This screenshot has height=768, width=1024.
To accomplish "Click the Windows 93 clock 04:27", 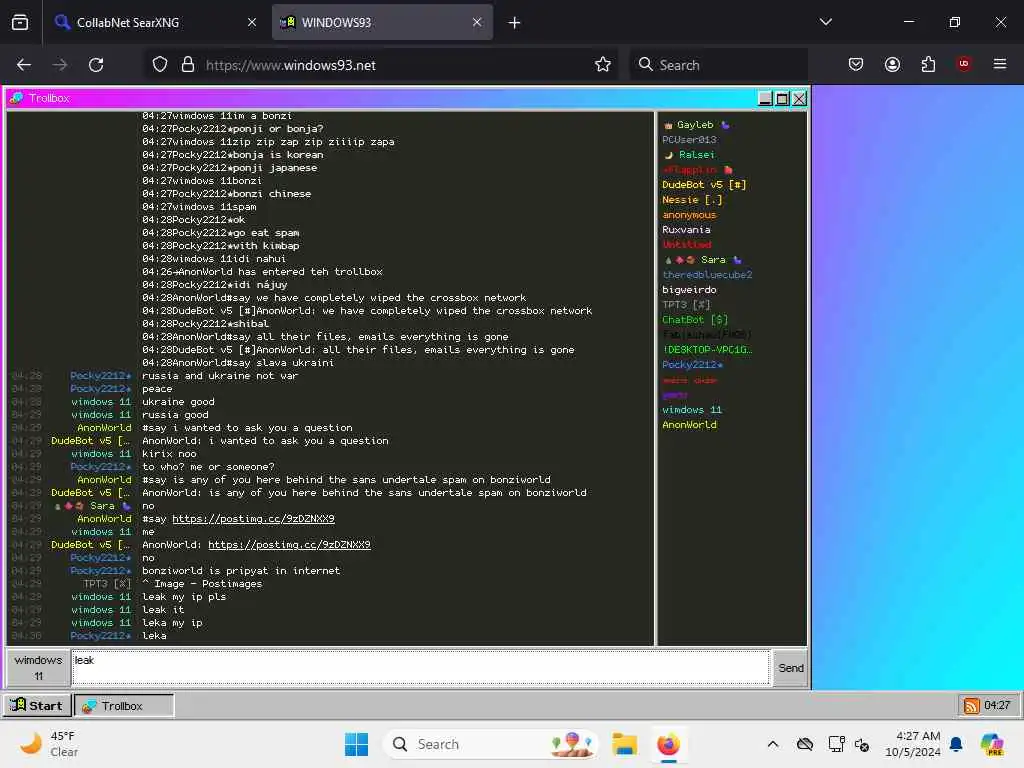I will pos(997,705).
